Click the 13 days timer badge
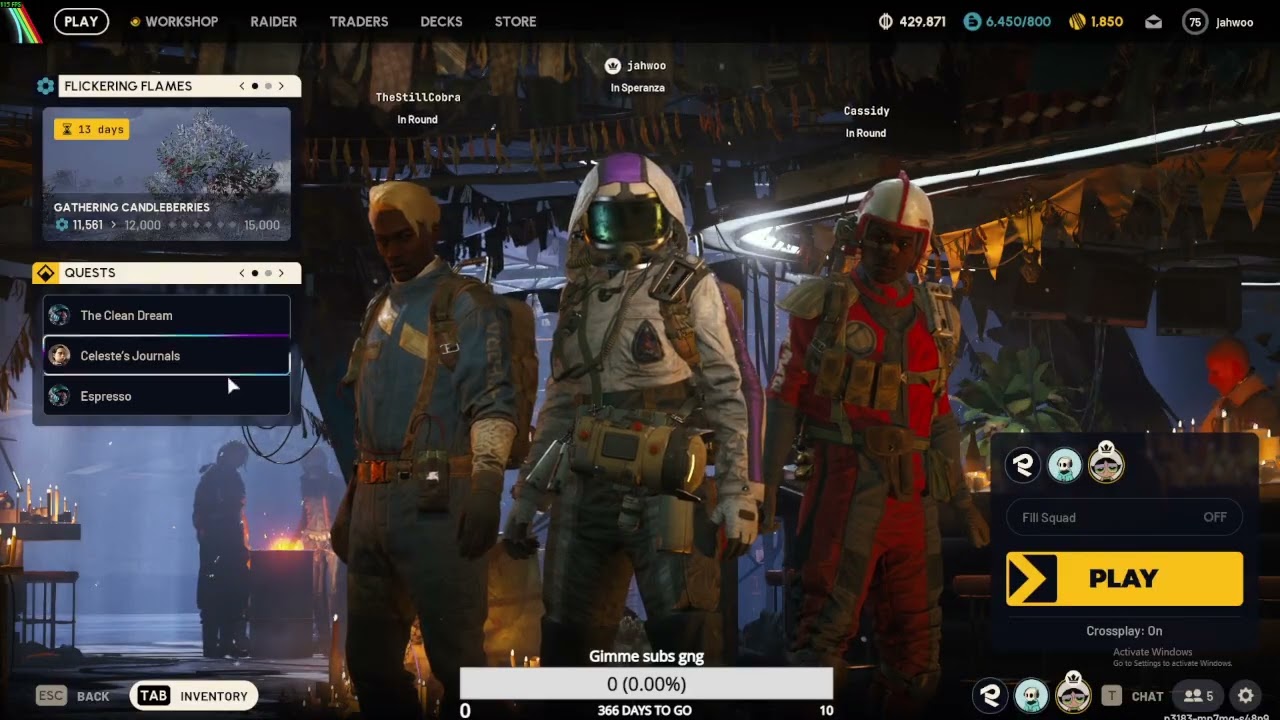 pyautogui.click(x=91, y=129)
